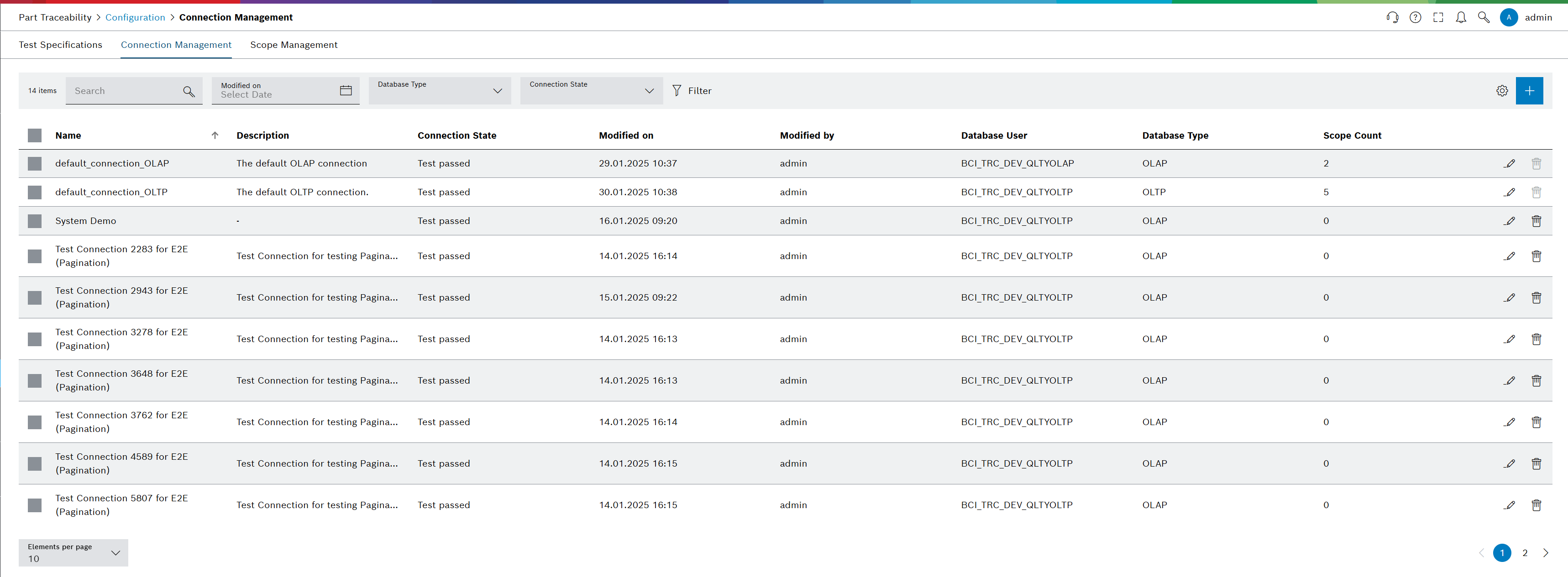
Task: Delete the System Demo connection
Action: pos(1536,221)
